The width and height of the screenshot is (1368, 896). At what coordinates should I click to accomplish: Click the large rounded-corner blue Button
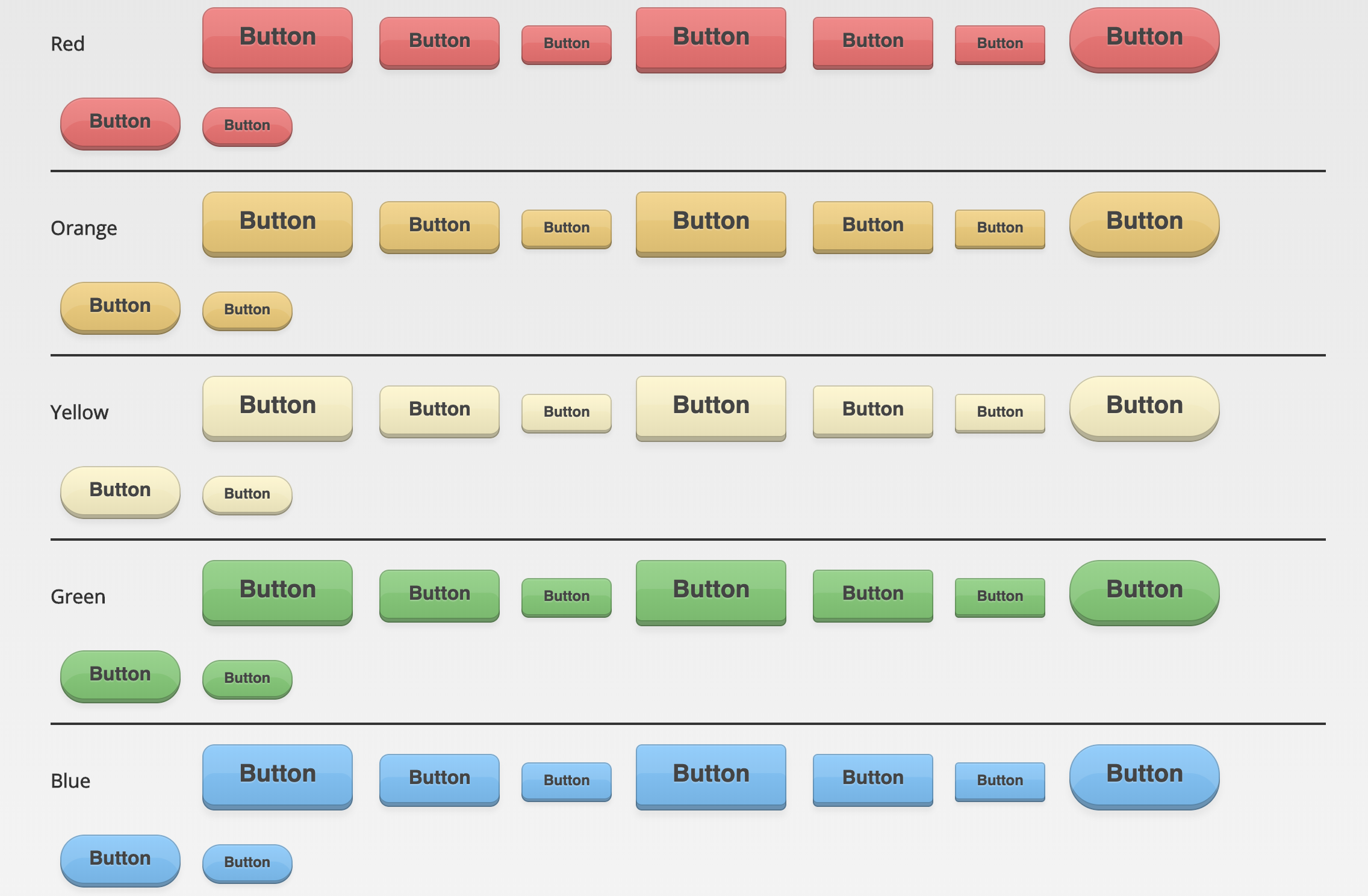tap(278, 777)
